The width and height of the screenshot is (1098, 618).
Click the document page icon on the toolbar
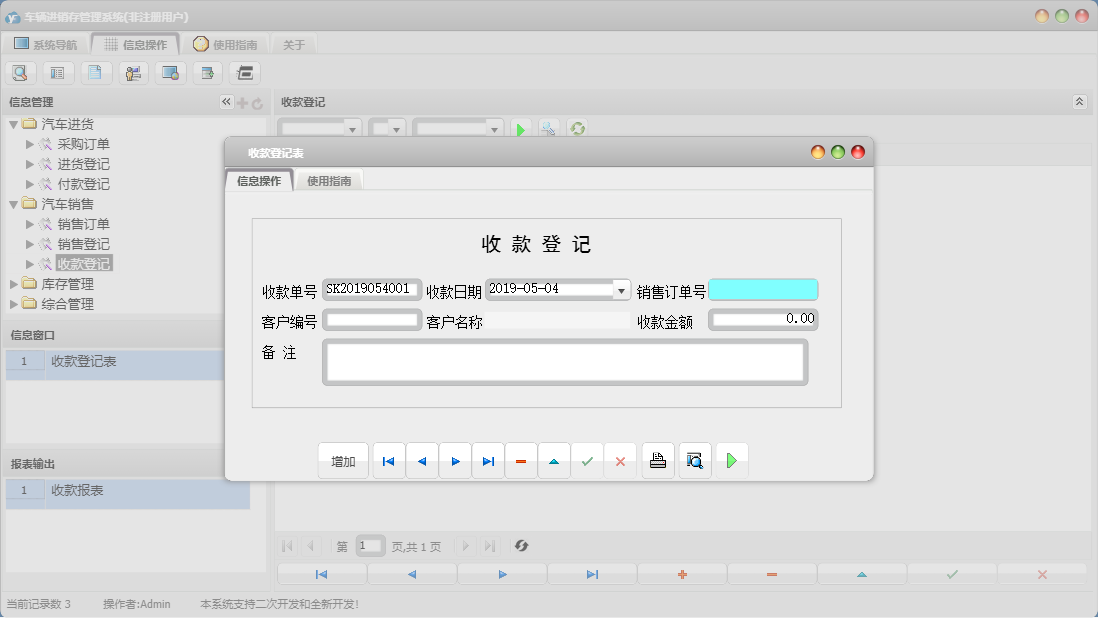click(x=96, y=72)
